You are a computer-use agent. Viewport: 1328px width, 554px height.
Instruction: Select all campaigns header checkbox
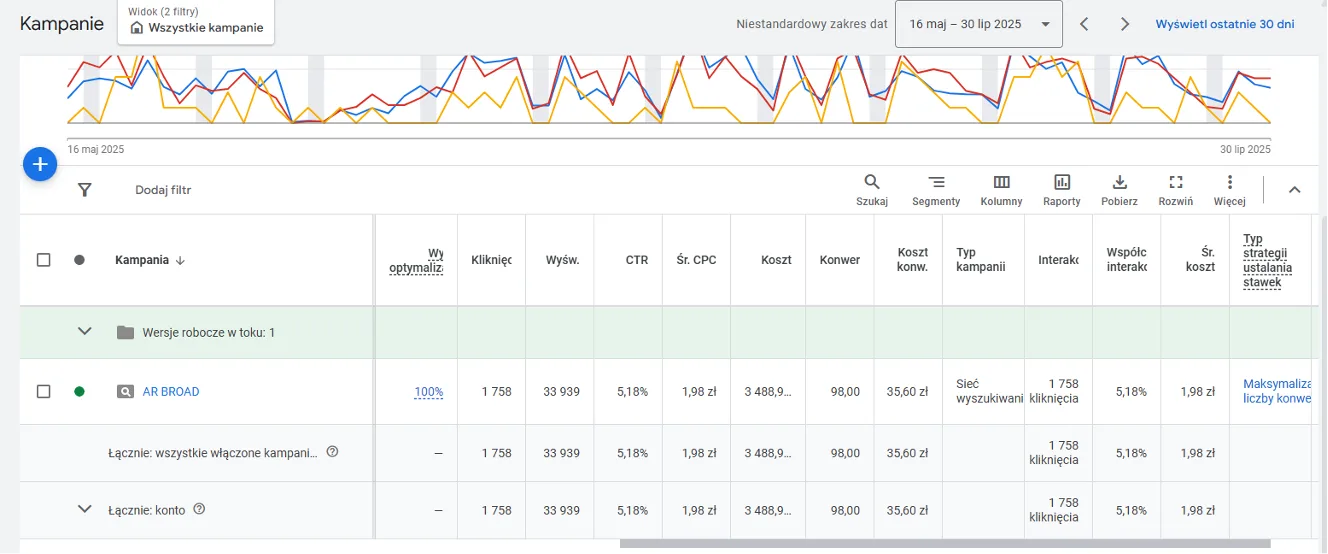tap(44, 260)
